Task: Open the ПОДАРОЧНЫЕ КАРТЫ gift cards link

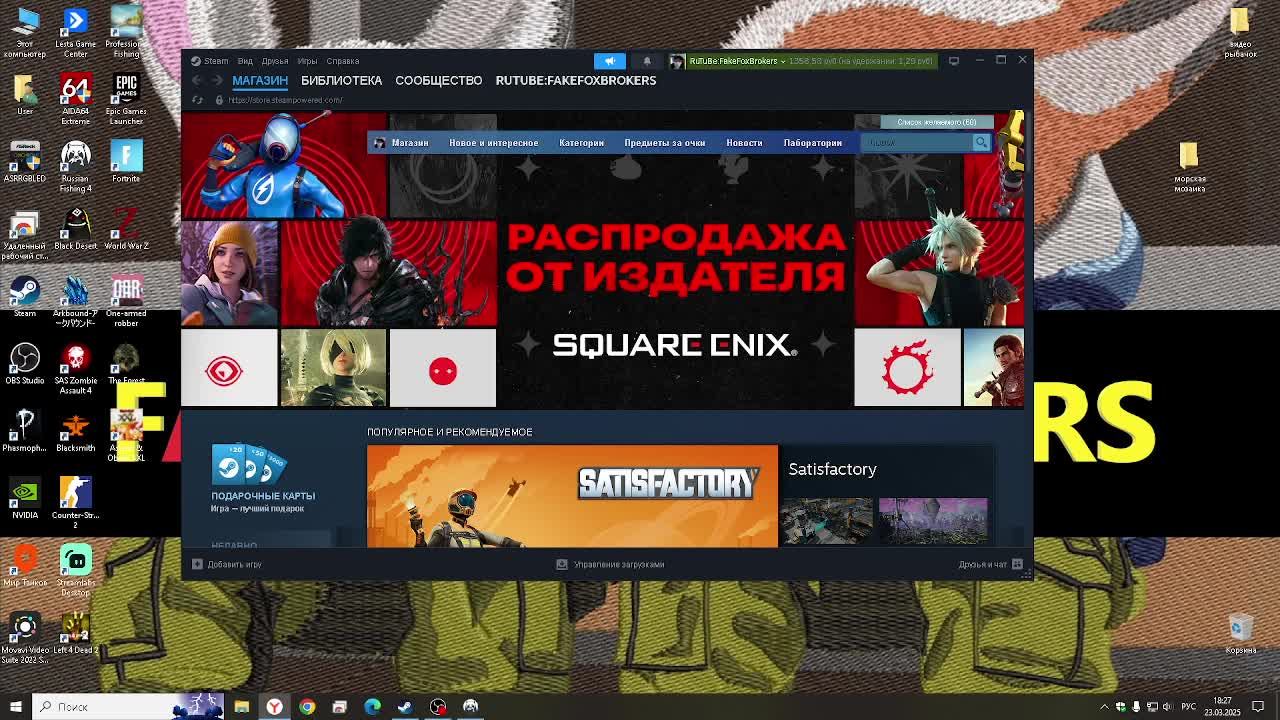Action: (x=263, y=496)
